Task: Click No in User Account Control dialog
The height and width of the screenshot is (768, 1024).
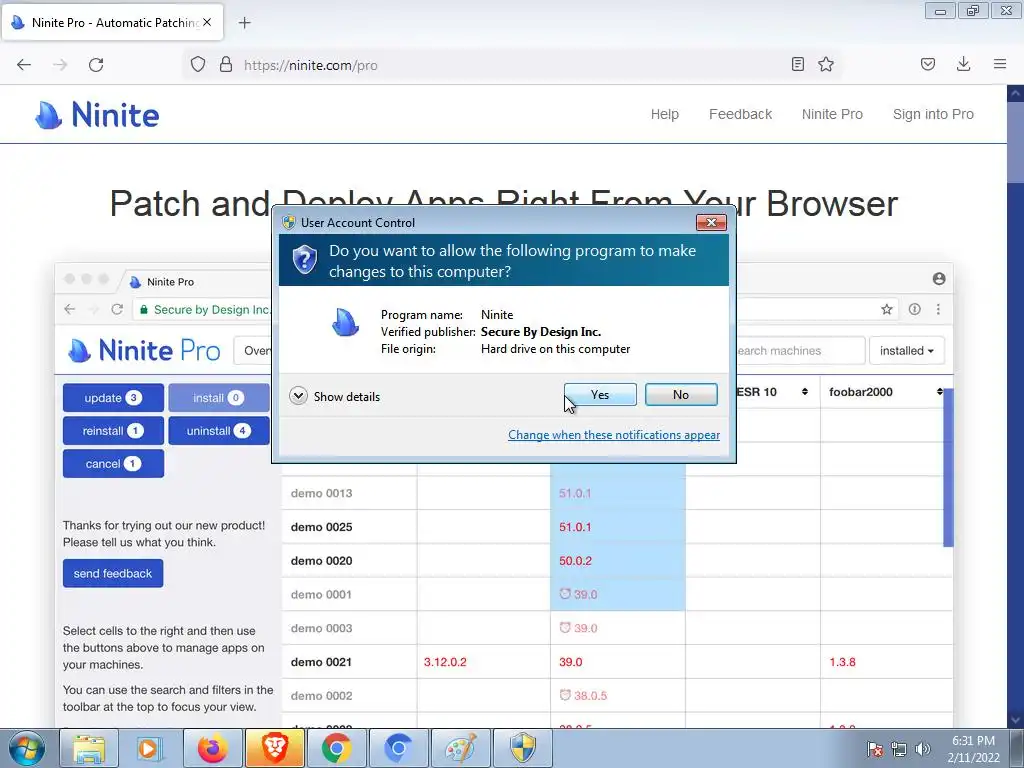Action: [x=681, y=394]
